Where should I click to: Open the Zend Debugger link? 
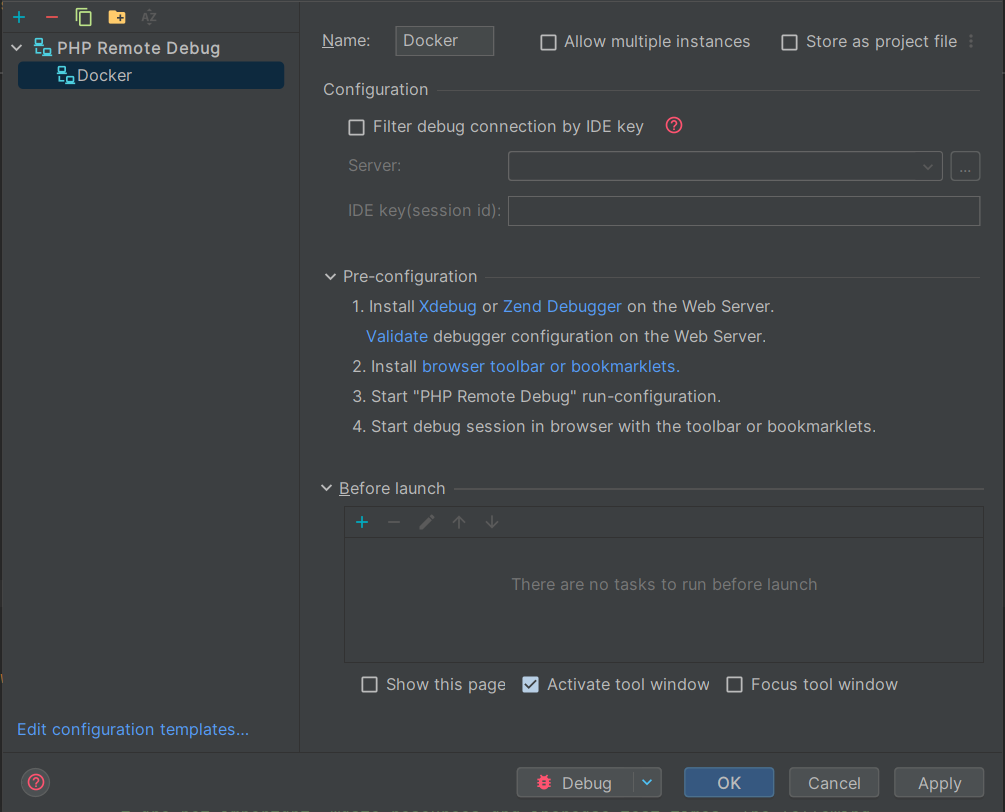[562, 306]
